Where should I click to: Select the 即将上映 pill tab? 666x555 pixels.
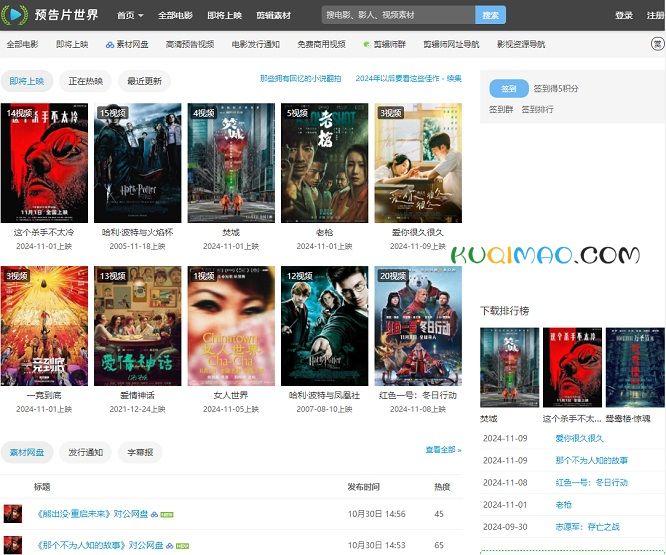pos(27,81)
